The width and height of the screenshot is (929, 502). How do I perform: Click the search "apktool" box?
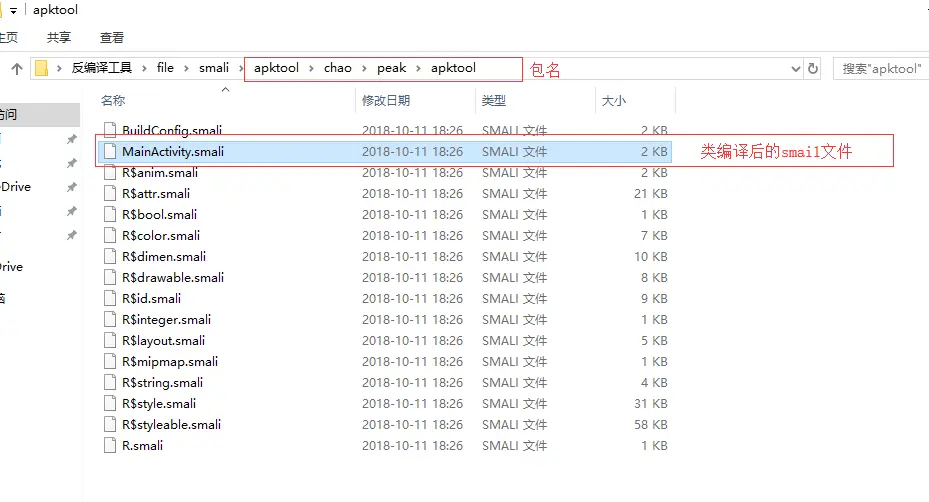coord(881,69)
